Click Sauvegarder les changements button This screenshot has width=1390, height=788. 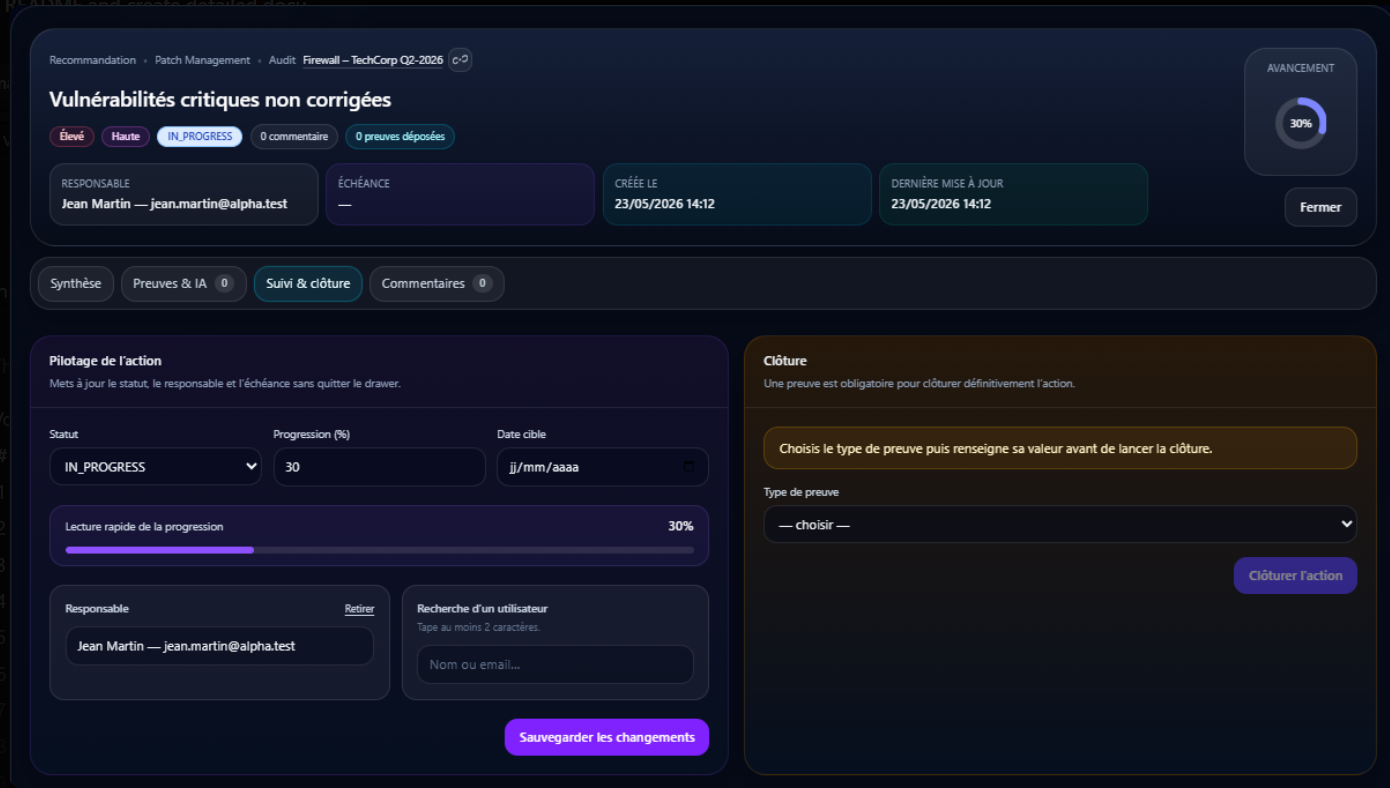607,737
